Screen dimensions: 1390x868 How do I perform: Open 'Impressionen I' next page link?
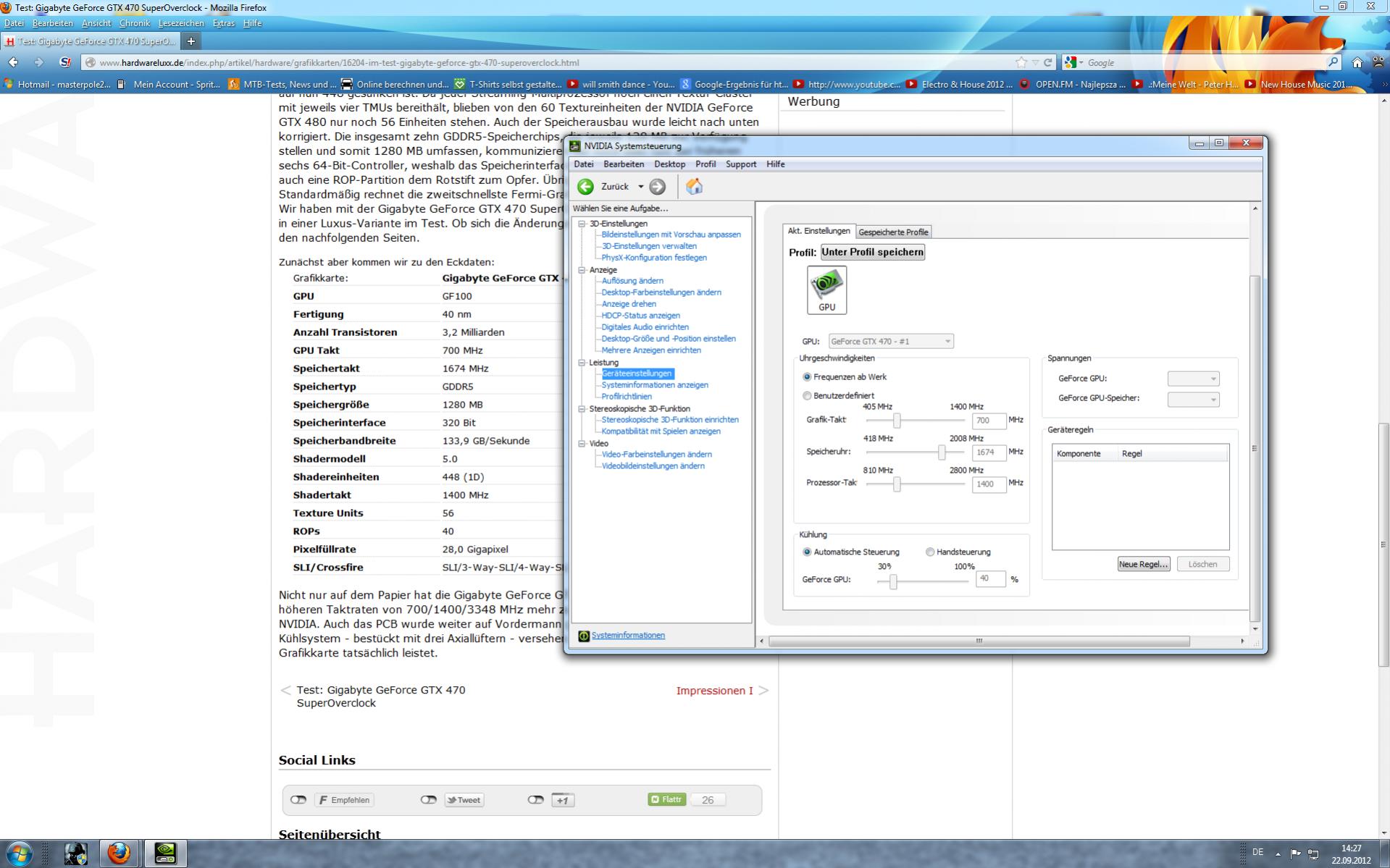pyautogui.click(x=714, y=691)
